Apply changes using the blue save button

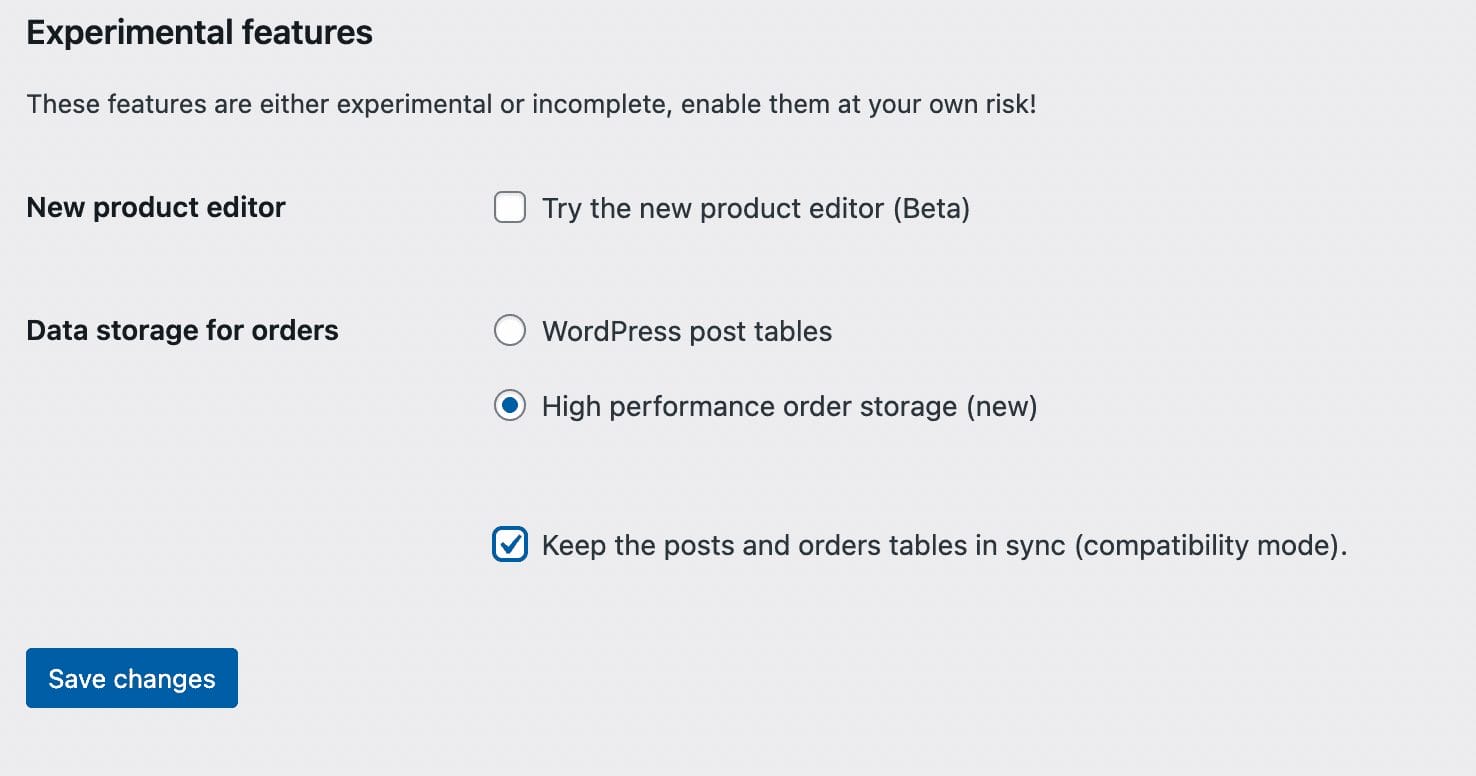click(x=131, y=678)
